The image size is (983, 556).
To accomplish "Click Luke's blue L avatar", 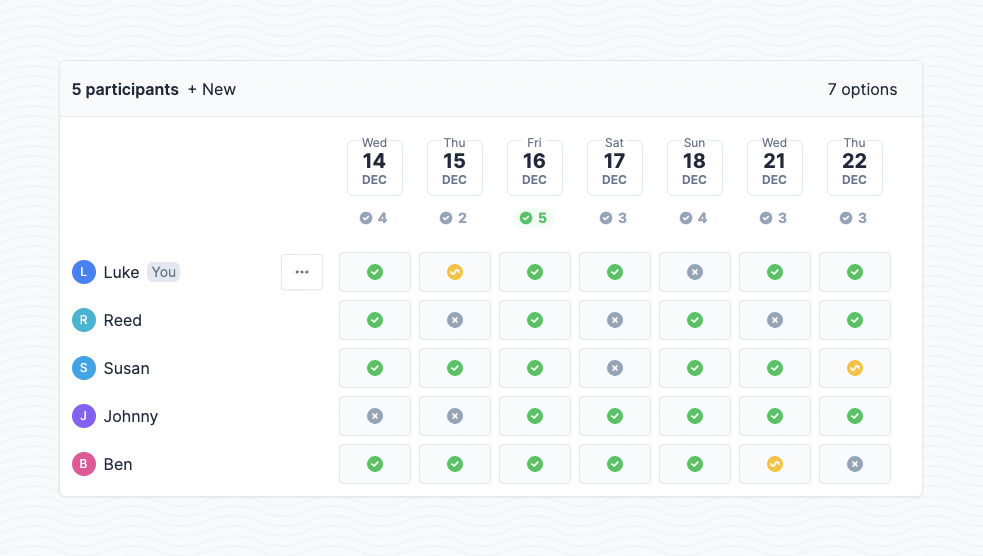I will point(83,272).
